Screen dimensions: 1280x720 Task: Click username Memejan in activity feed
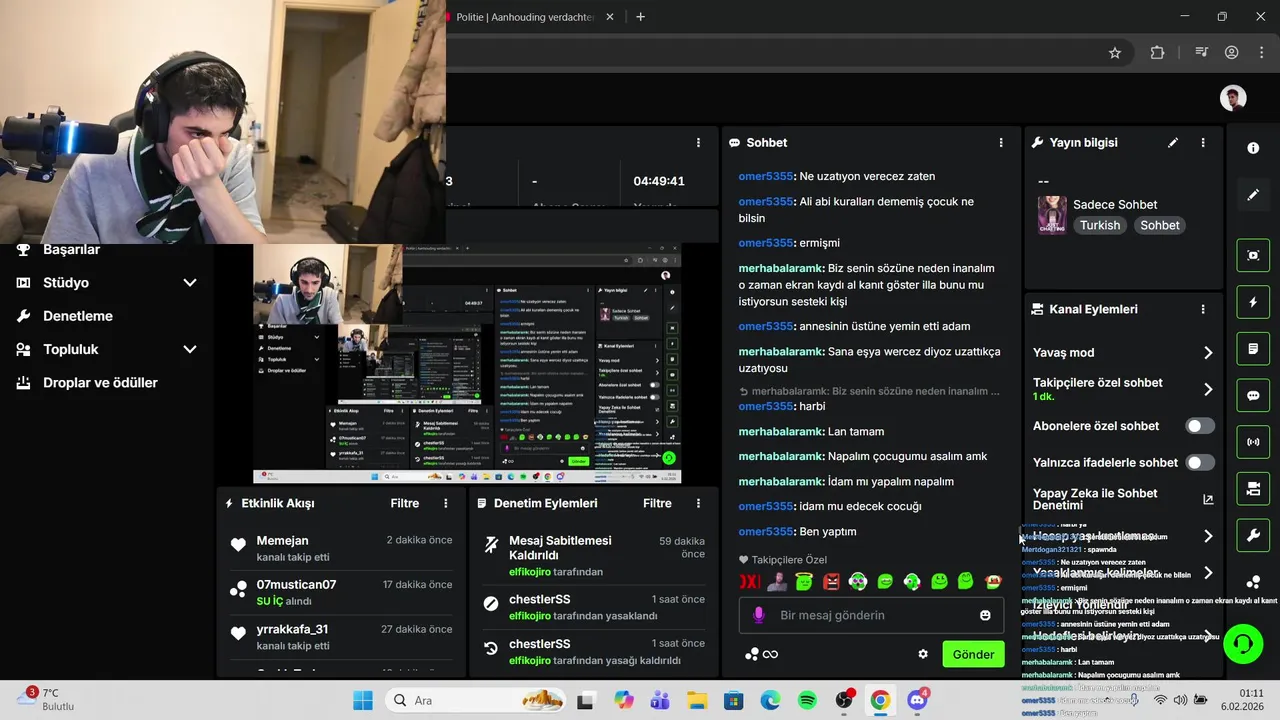tap(282, 541)
